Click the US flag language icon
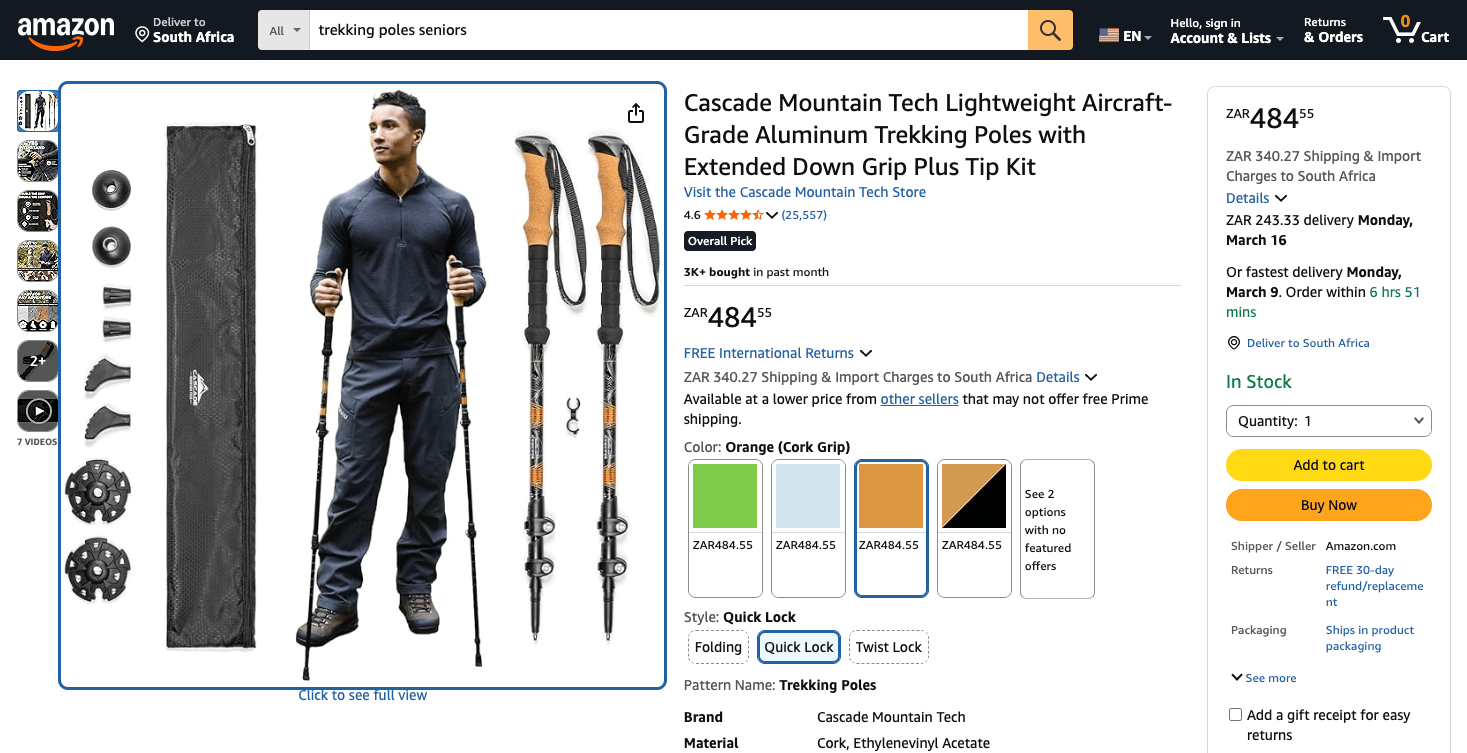1467x753 pixels. tap(1108, 36)
